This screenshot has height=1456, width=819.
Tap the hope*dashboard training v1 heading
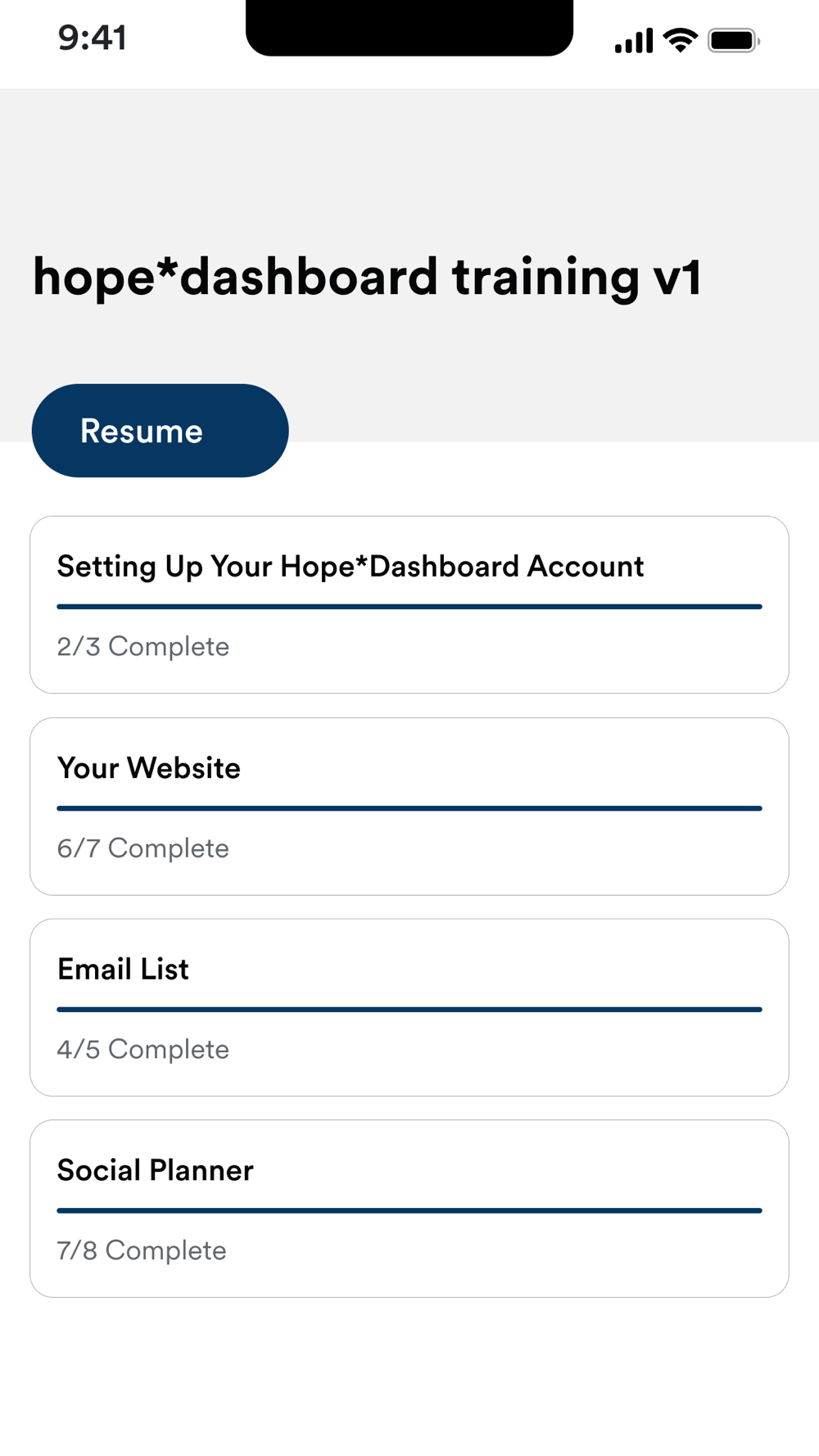pyautogui.click(x=367, y=277)
